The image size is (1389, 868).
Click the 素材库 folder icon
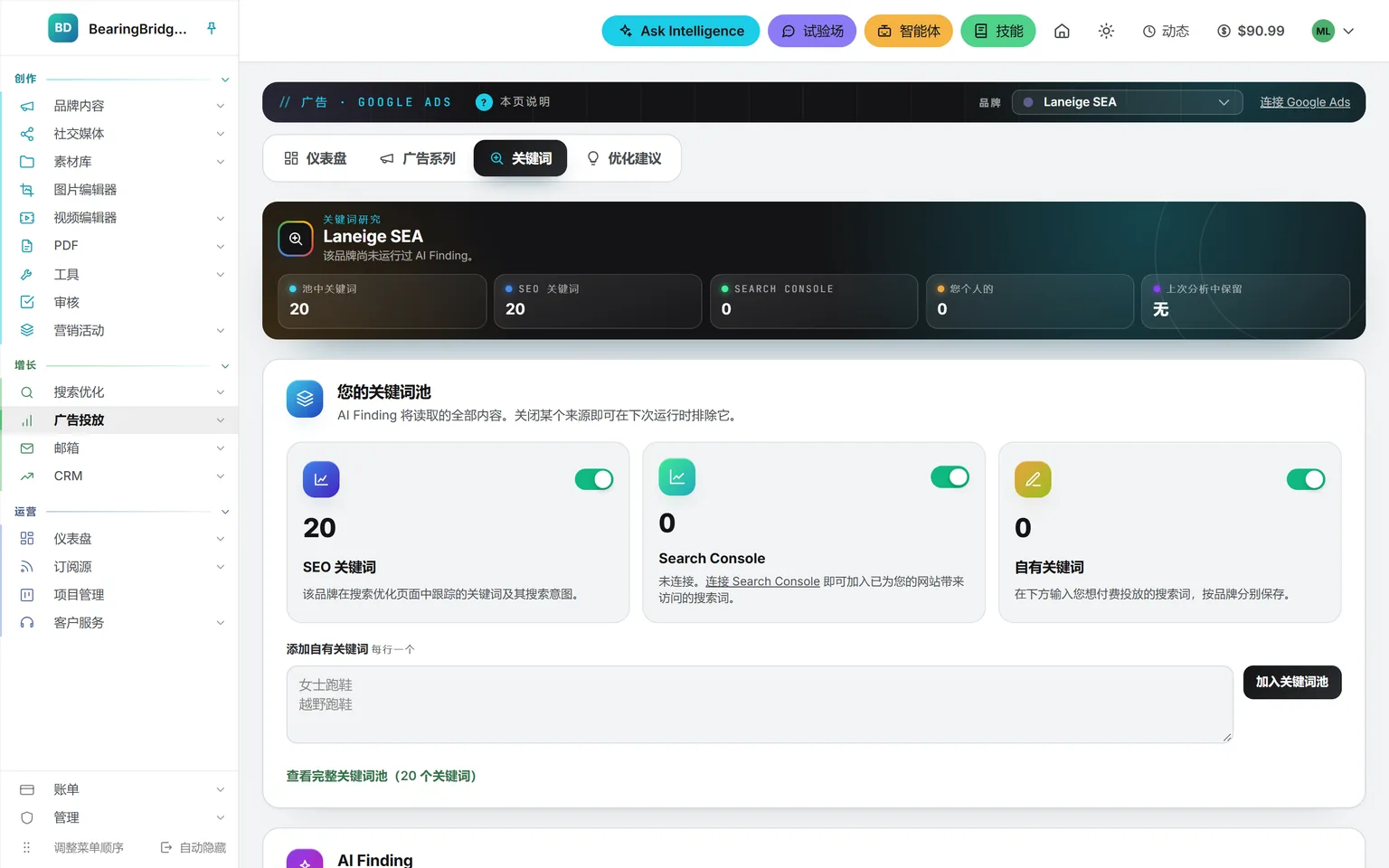(x=27, y=162)
